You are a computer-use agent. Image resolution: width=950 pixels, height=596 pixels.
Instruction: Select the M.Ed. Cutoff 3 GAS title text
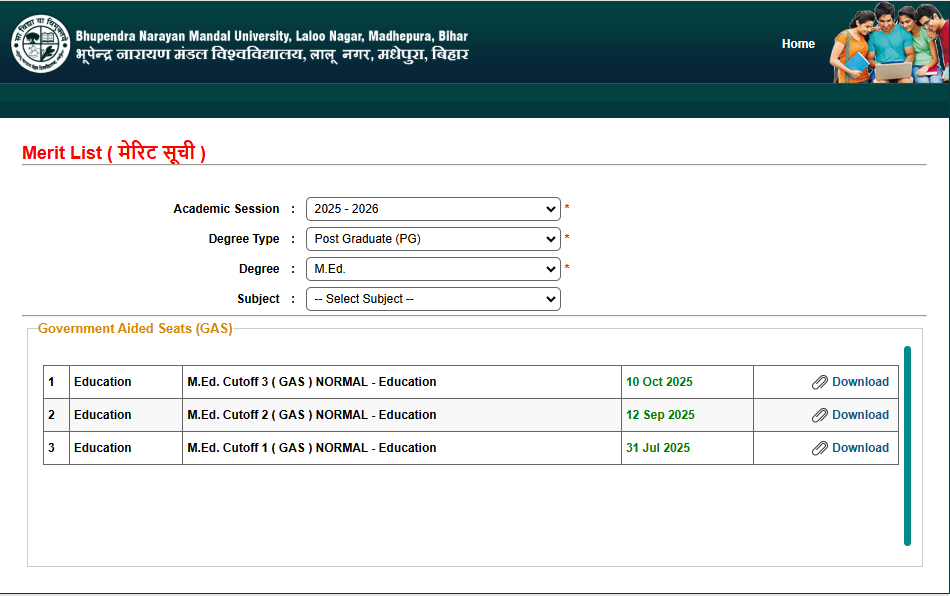[312, 382]
